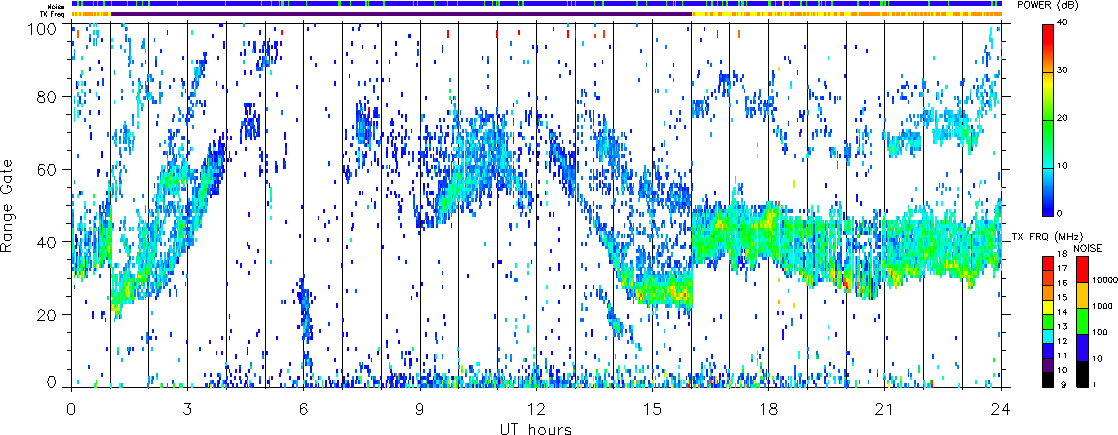Click the 1 label on NOISE scale
This screenshot has width=1118, height=435.
1094,384
